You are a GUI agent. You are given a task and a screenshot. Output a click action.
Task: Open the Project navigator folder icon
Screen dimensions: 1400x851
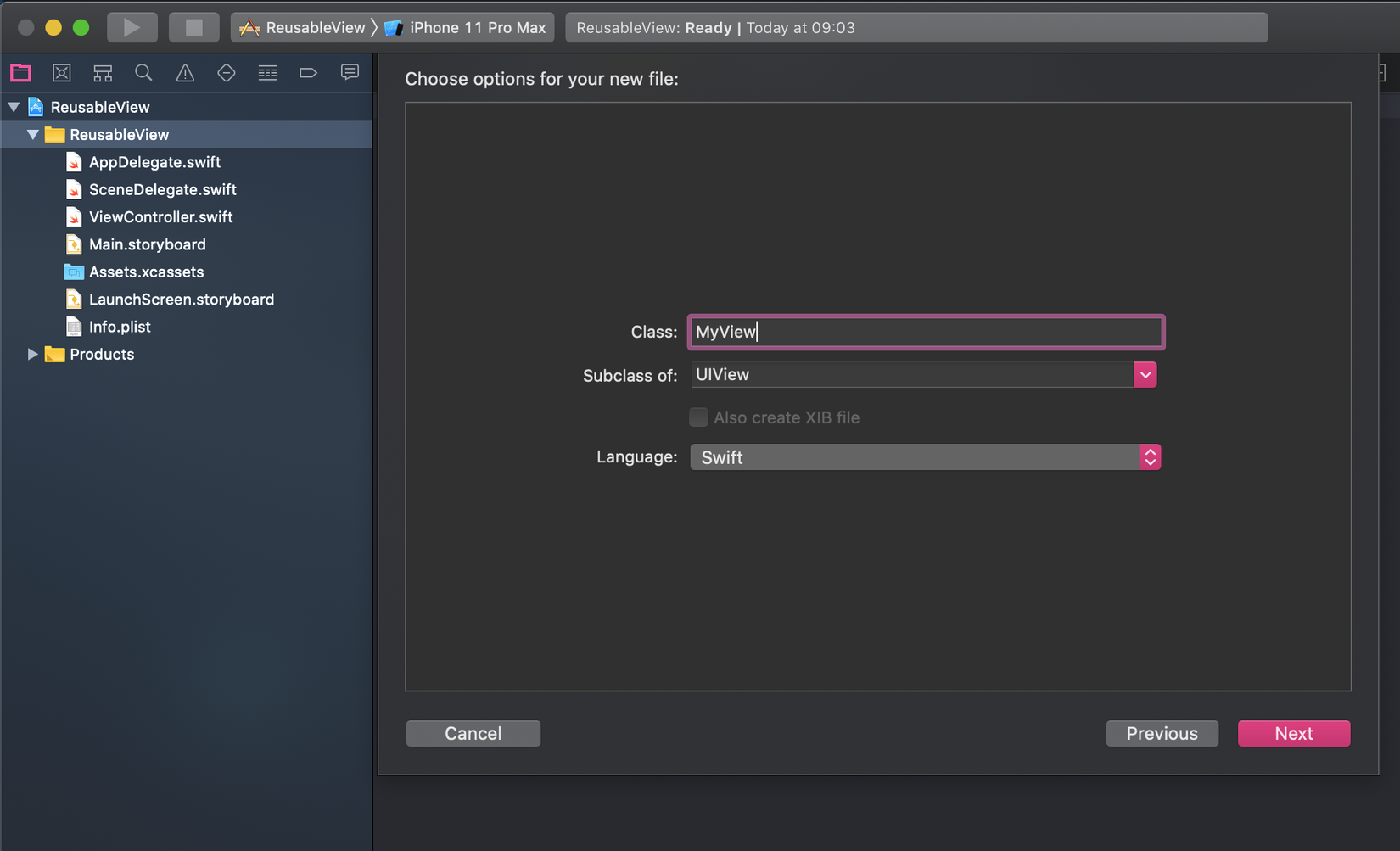click(20, 73)
